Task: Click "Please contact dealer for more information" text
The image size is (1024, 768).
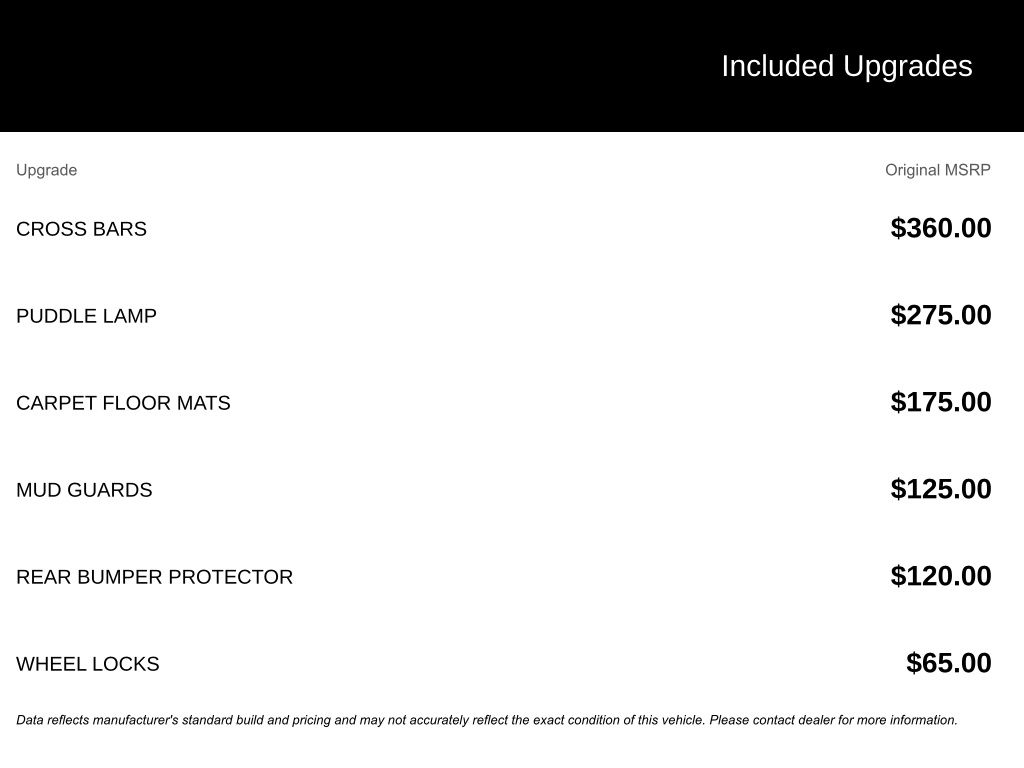Action: pos(833,720)
